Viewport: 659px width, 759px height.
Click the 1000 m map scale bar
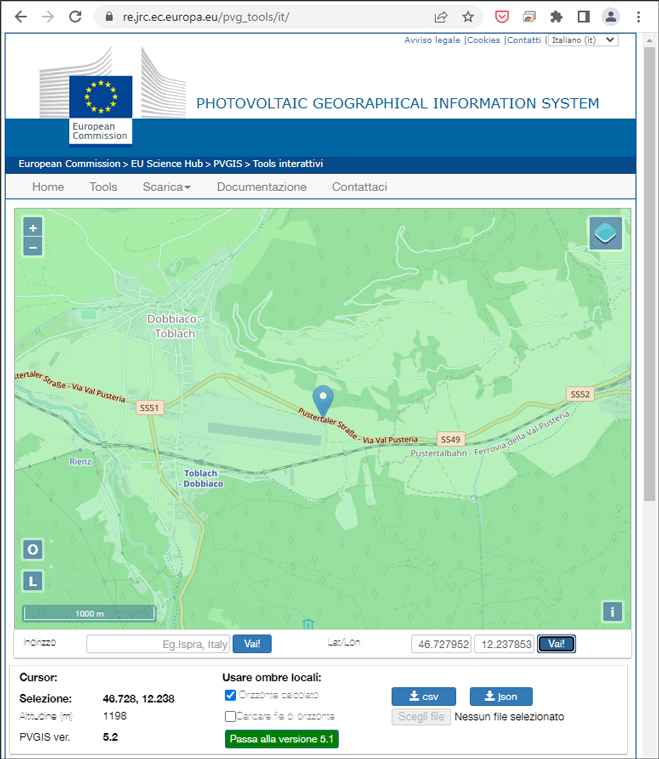[90, 613]
